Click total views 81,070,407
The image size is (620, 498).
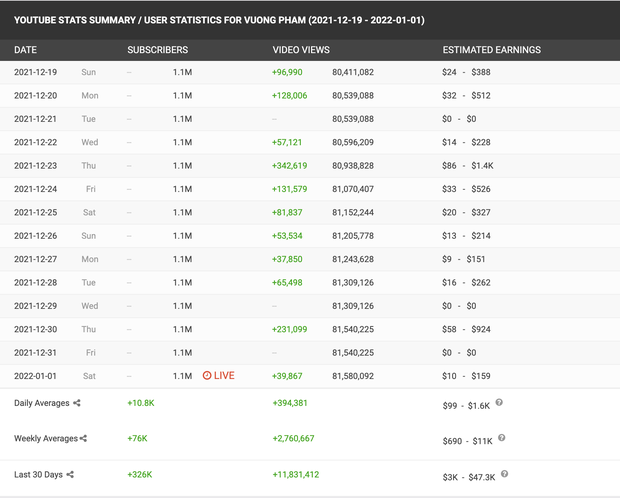(353, 189)
